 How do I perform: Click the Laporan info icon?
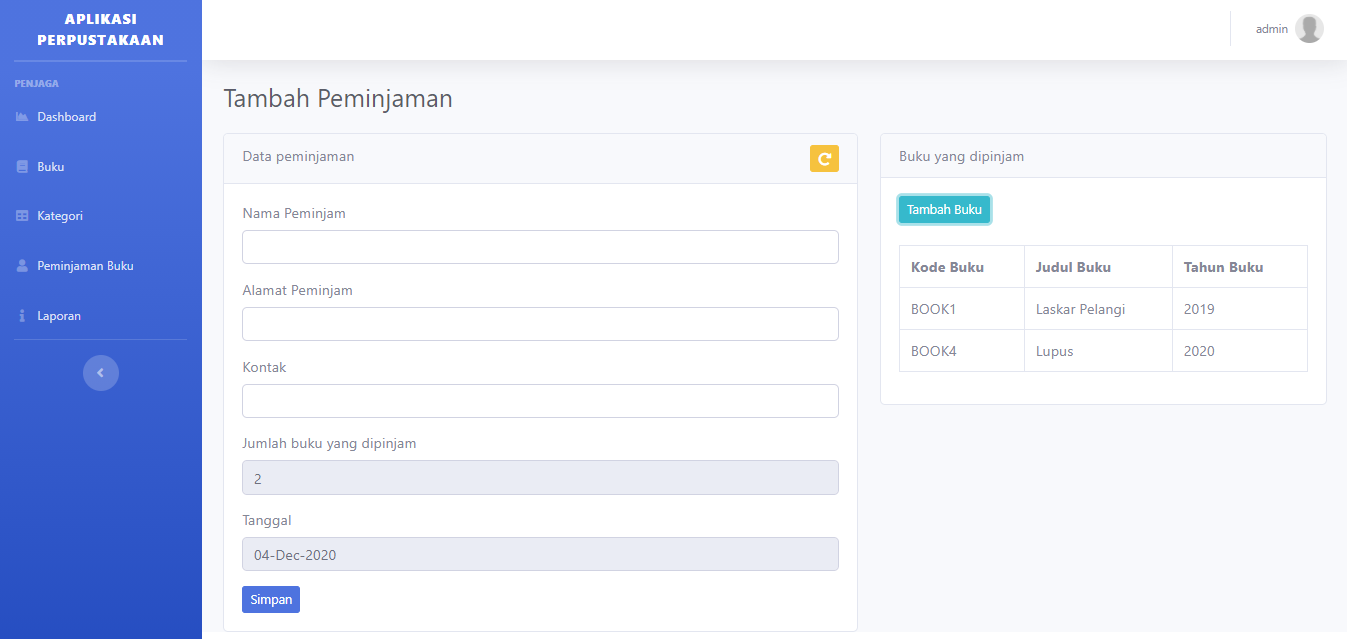click(22, 316)
